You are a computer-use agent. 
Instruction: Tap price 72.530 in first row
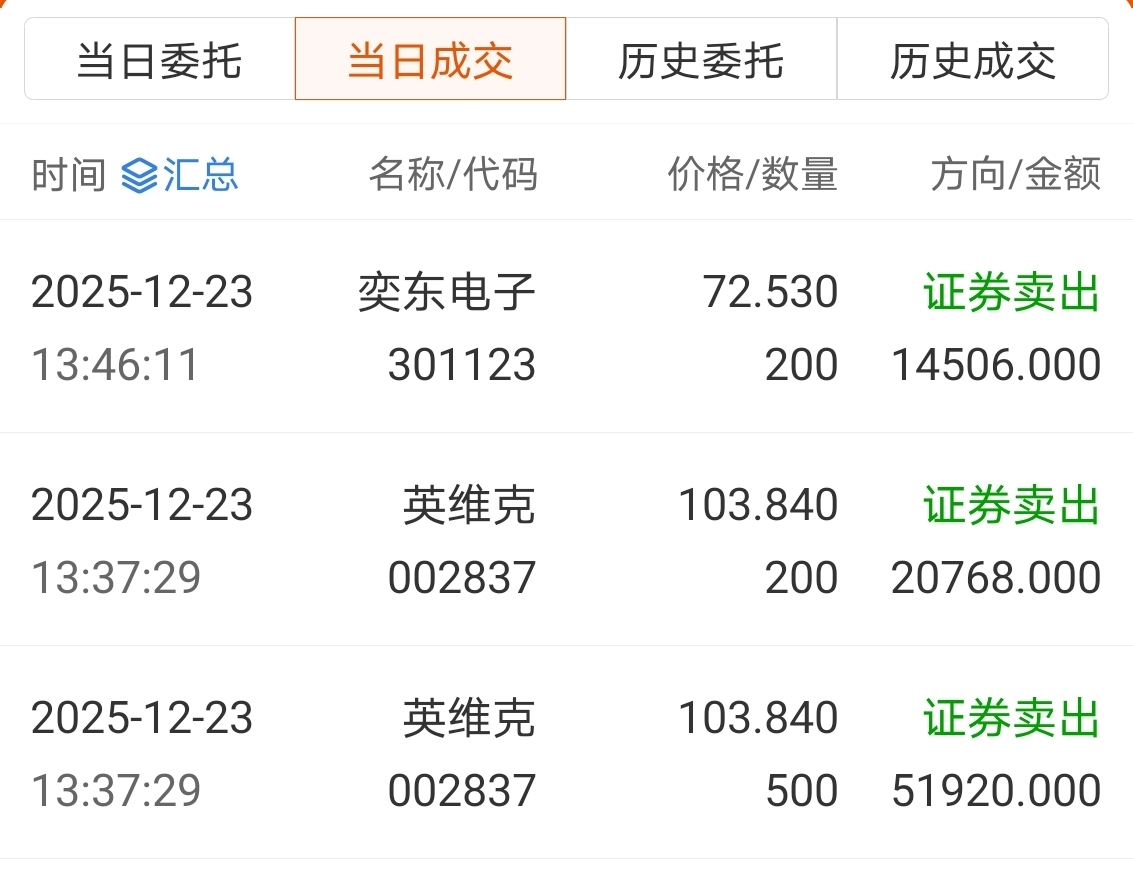(770, 292)
